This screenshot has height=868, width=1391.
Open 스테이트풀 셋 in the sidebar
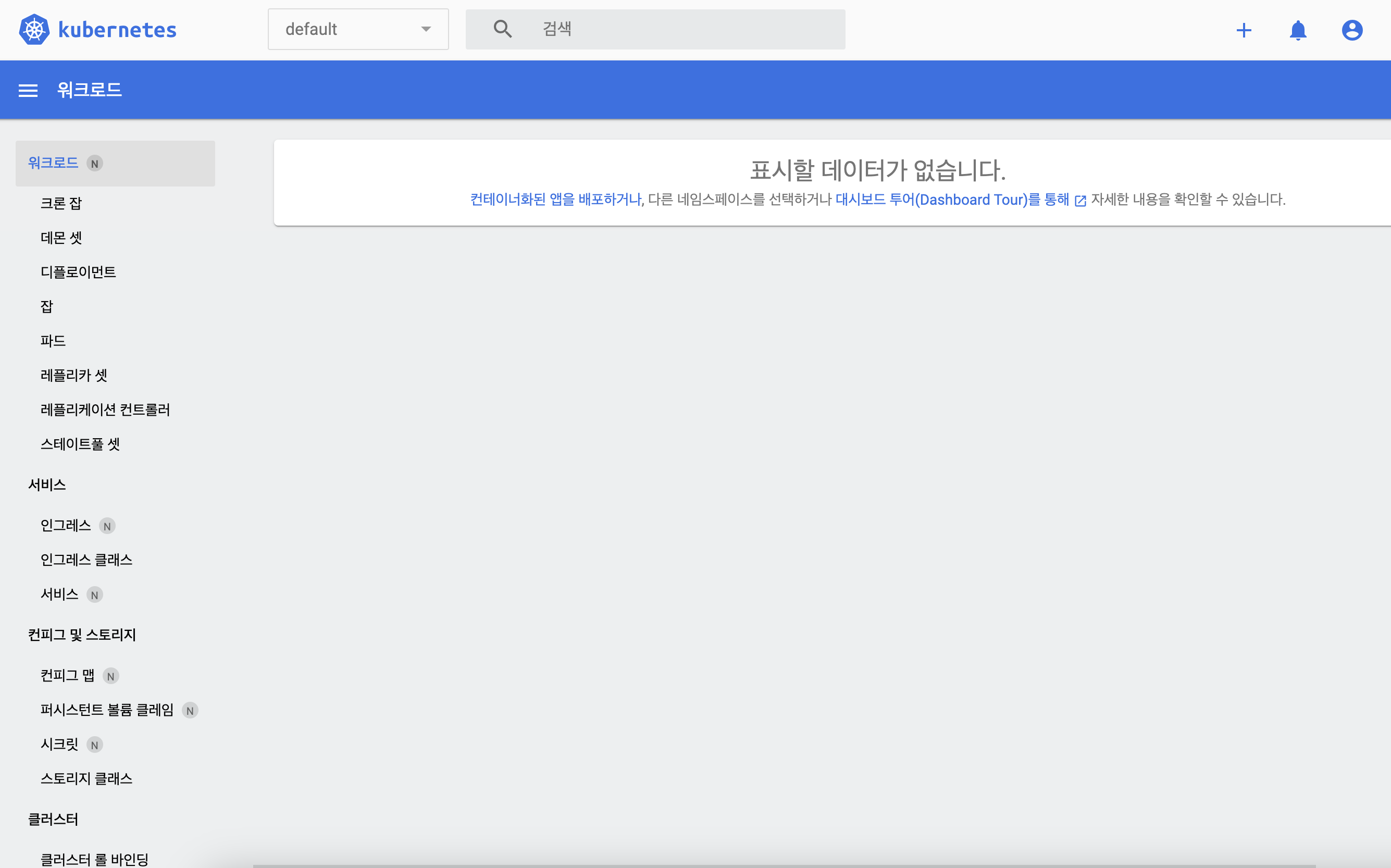coord(80,444)
